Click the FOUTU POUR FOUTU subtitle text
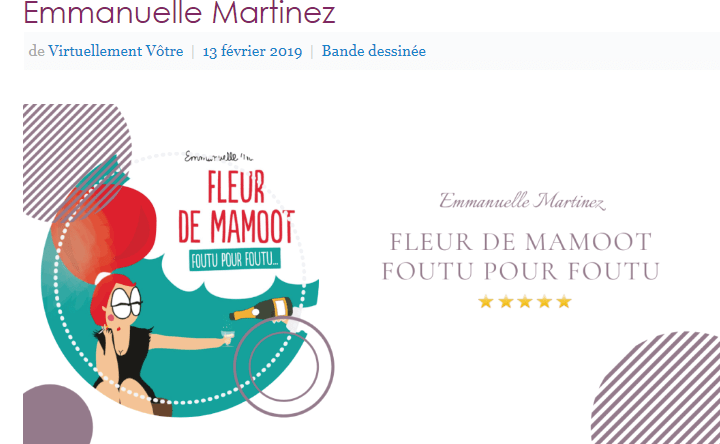Viewport: 720px width, 444px height. coord(521,271)
